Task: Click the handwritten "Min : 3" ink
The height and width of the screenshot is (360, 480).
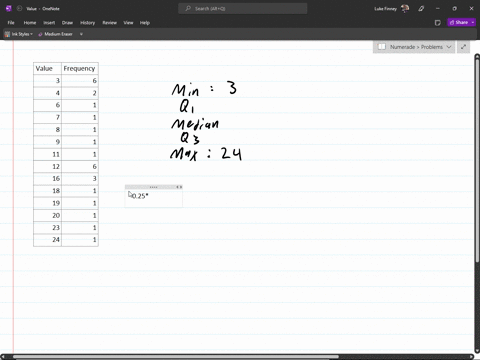Action: (x=204, y=89)
